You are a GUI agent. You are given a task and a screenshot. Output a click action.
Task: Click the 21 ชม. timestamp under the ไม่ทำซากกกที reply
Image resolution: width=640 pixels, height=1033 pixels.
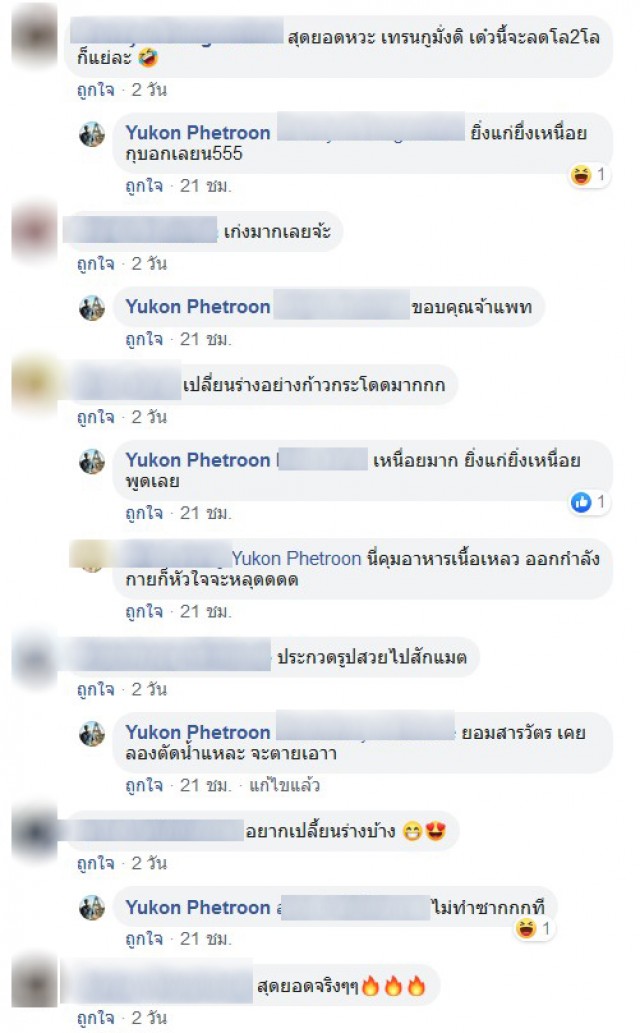click(205, 939)
